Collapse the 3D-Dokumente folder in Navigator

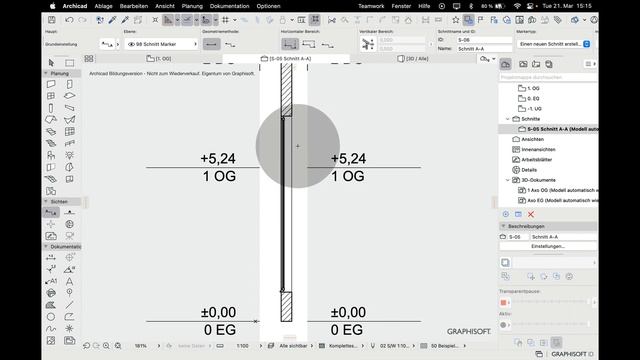508,180
